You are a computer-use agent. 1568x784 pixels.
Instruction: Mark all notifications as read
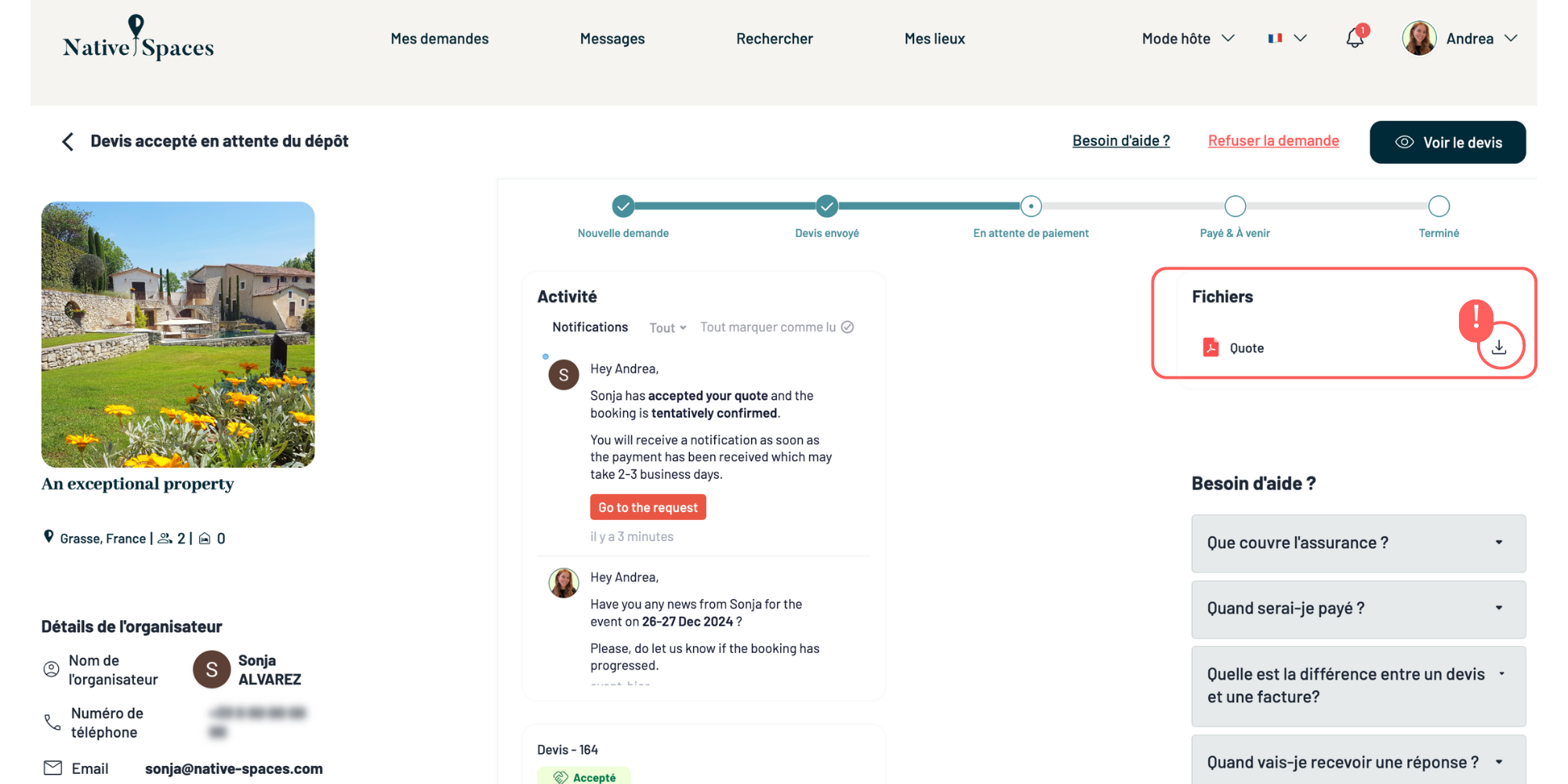[776, 328]
